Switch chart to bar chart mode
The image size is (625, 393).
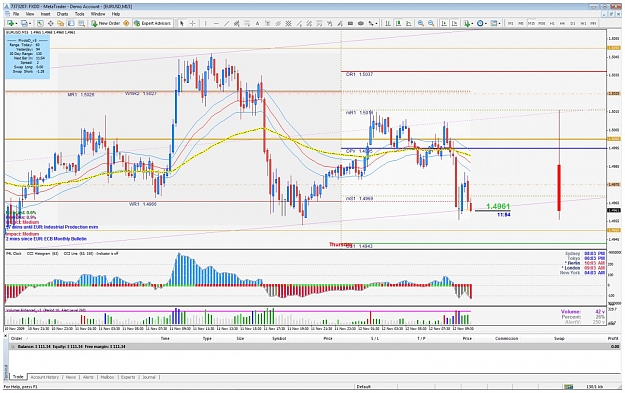(388, 23)
